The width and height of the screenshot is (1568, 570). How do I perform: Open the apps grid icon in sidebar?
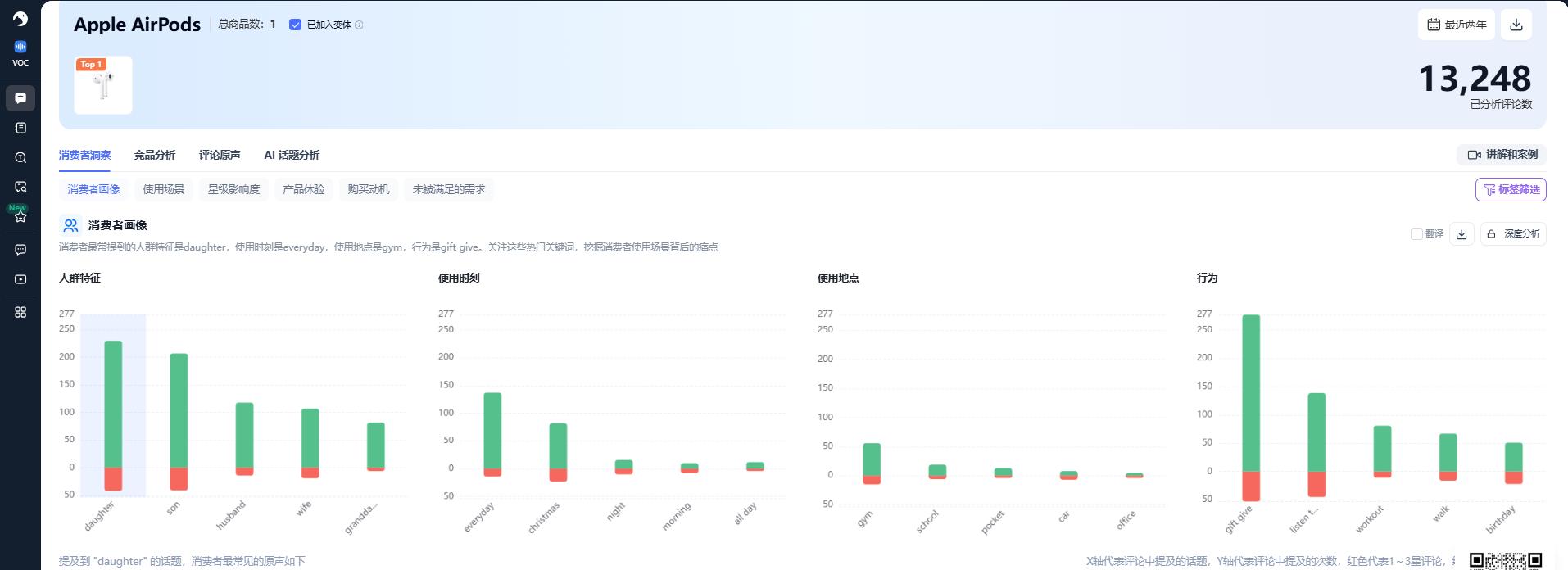pyautogui.click(x=20, y=312)
